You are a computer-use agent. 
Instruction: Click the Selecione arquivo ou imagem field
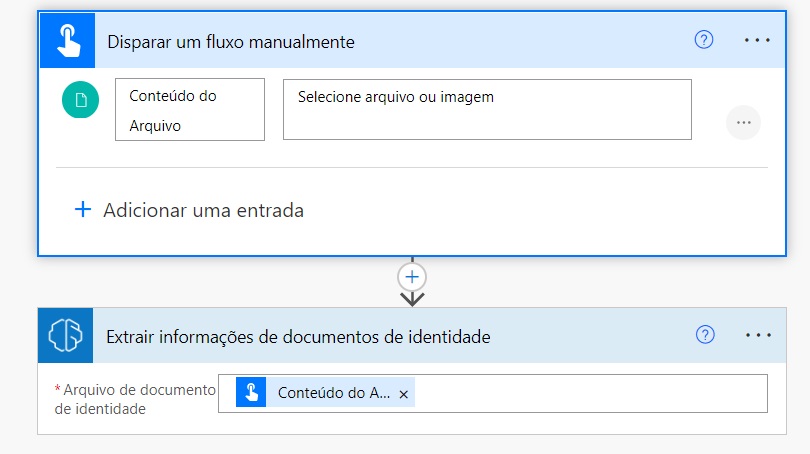coord(487,110)
